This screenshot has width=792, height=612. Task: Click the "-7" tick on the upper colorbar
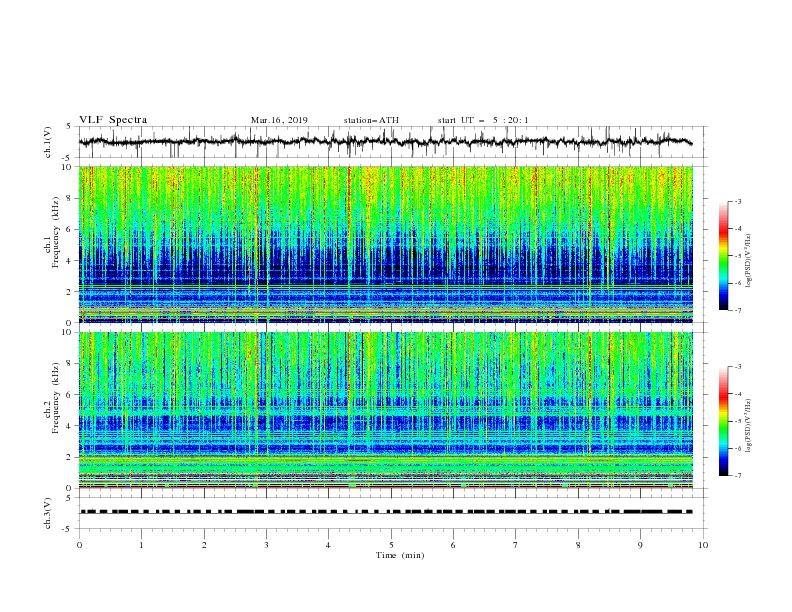click(737, 310)
